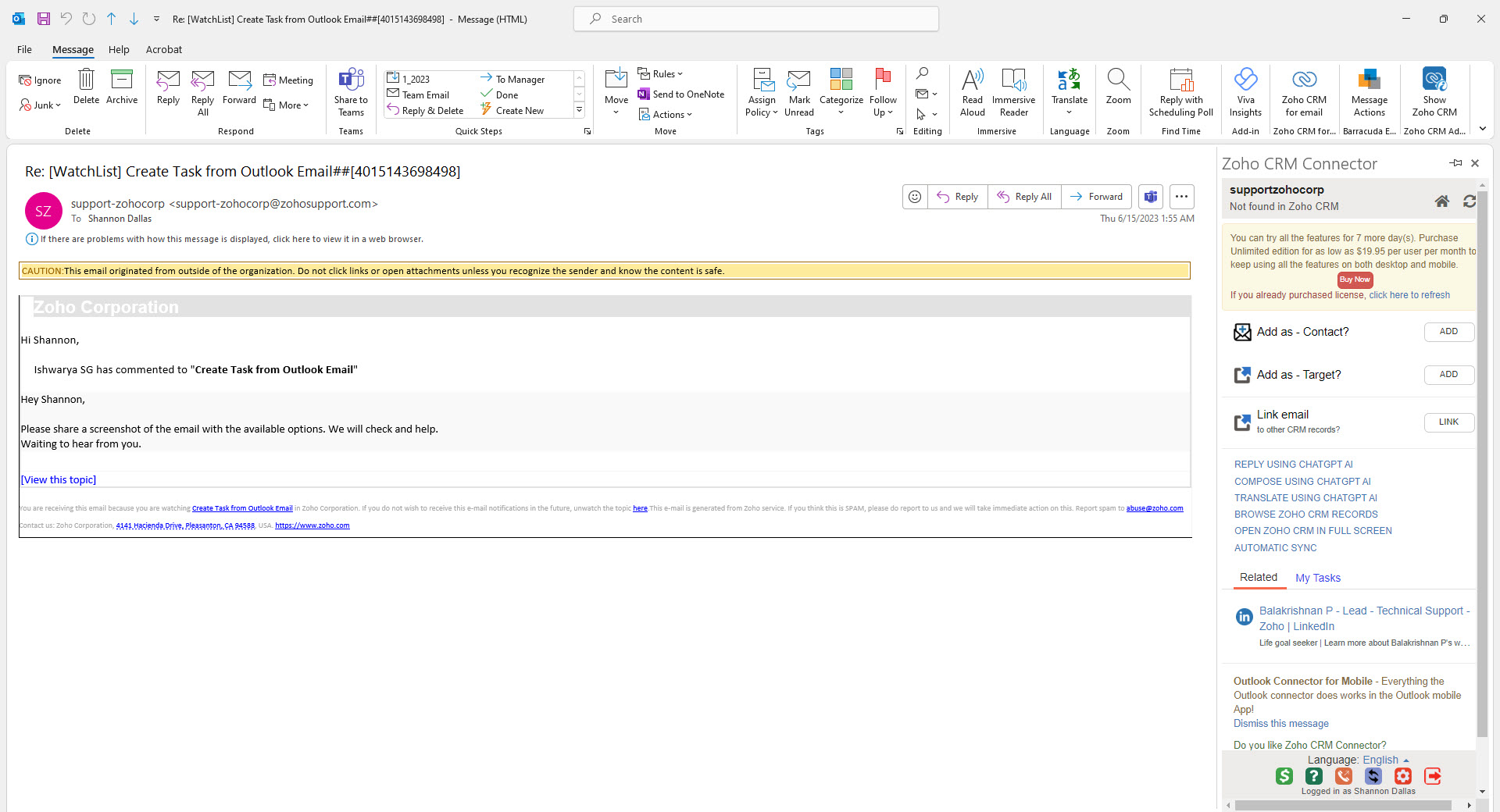Send to OneNote
The height and width of the screenshot is (812, 1500).
(681, 94)
